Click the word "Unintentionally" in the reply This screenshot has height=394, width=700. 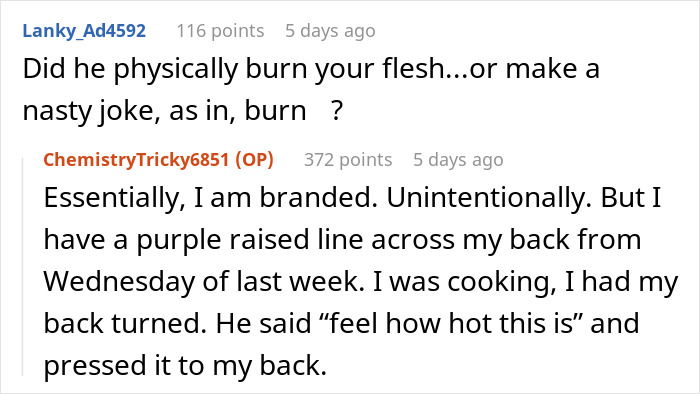(489, 197)
